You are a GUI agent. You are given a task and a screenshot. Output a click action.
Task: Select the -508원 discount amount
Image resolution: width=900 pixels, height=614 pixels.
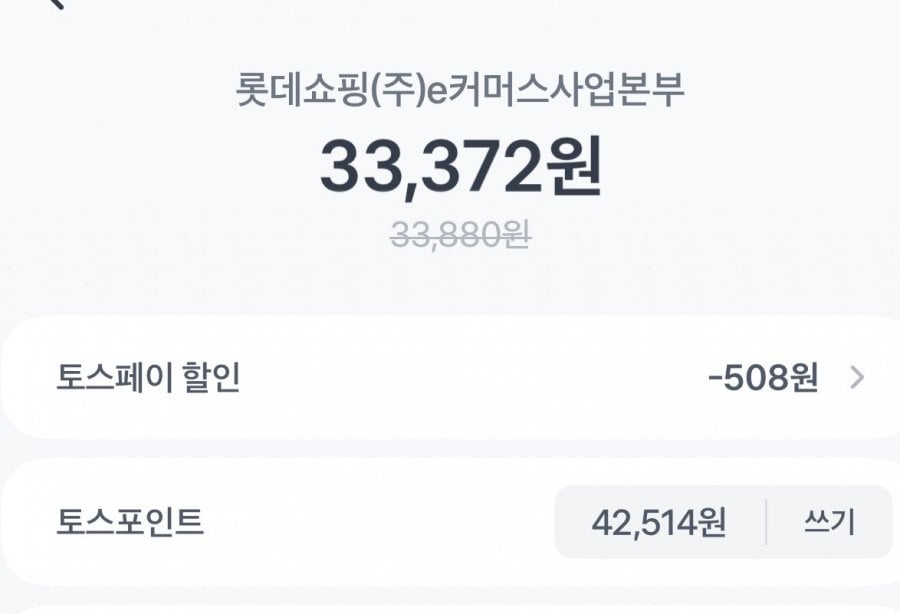coord(762,378)
